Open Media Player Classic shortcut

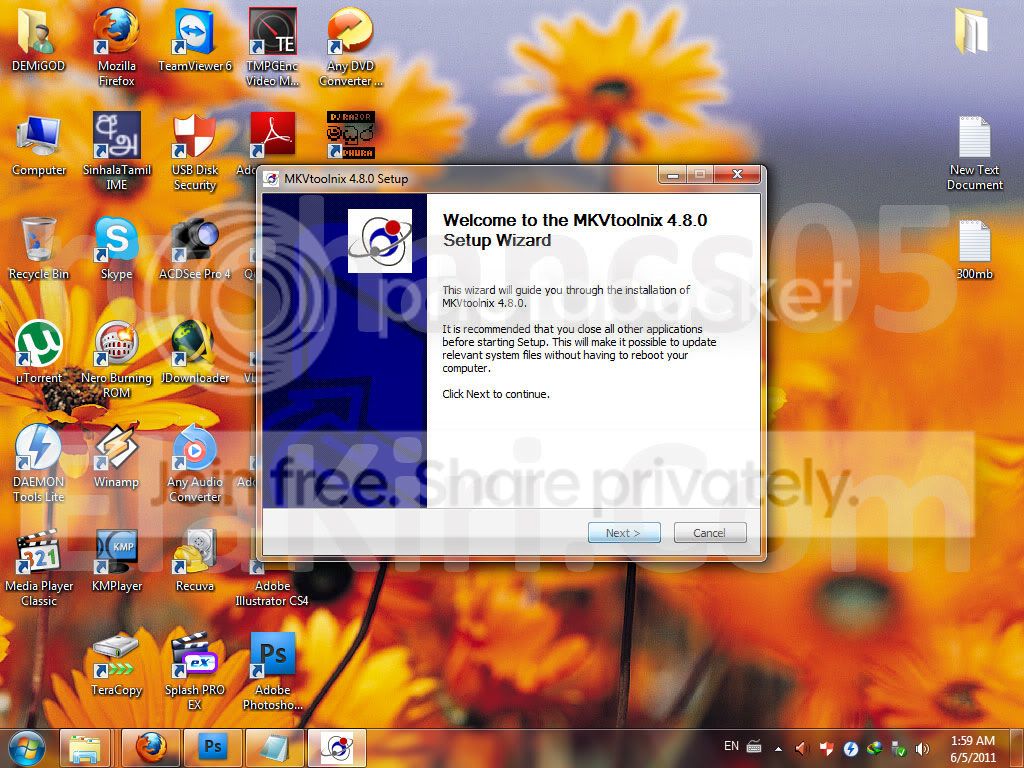click(x=39, y=567)
